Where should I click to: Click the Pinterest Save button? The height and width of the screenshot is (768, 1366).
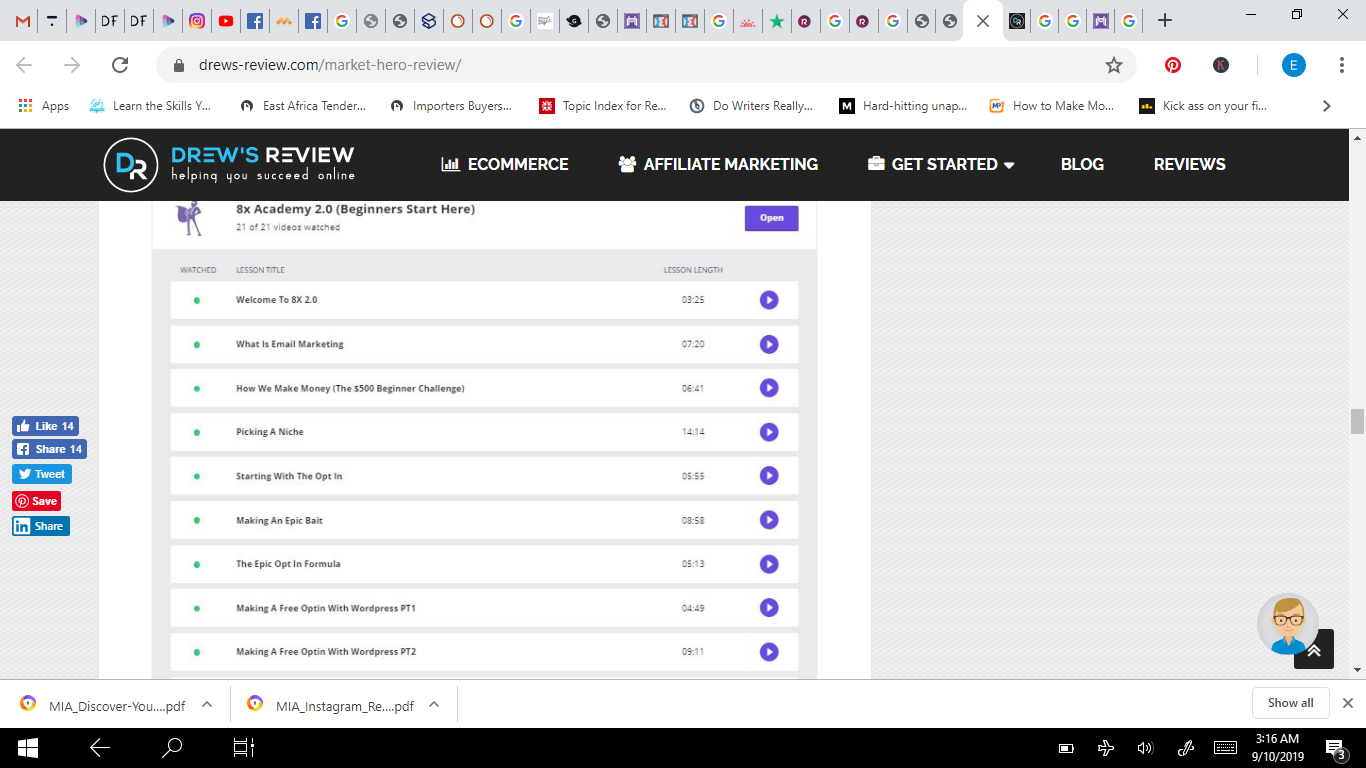point(36,501)
